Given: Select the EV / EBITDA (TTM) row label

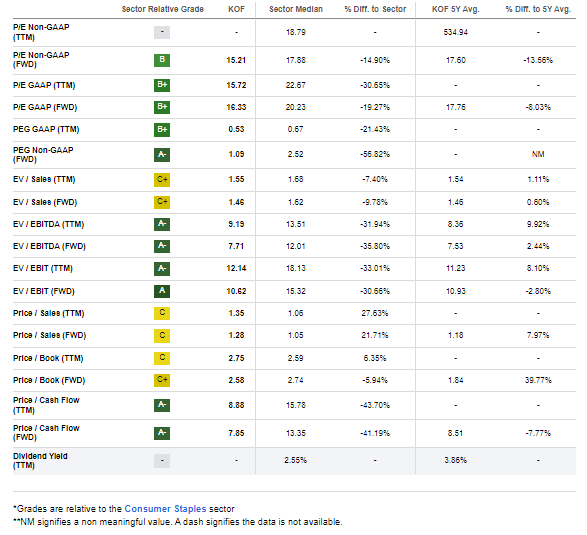Looking at the screenshot, I should tap(48, 224).
